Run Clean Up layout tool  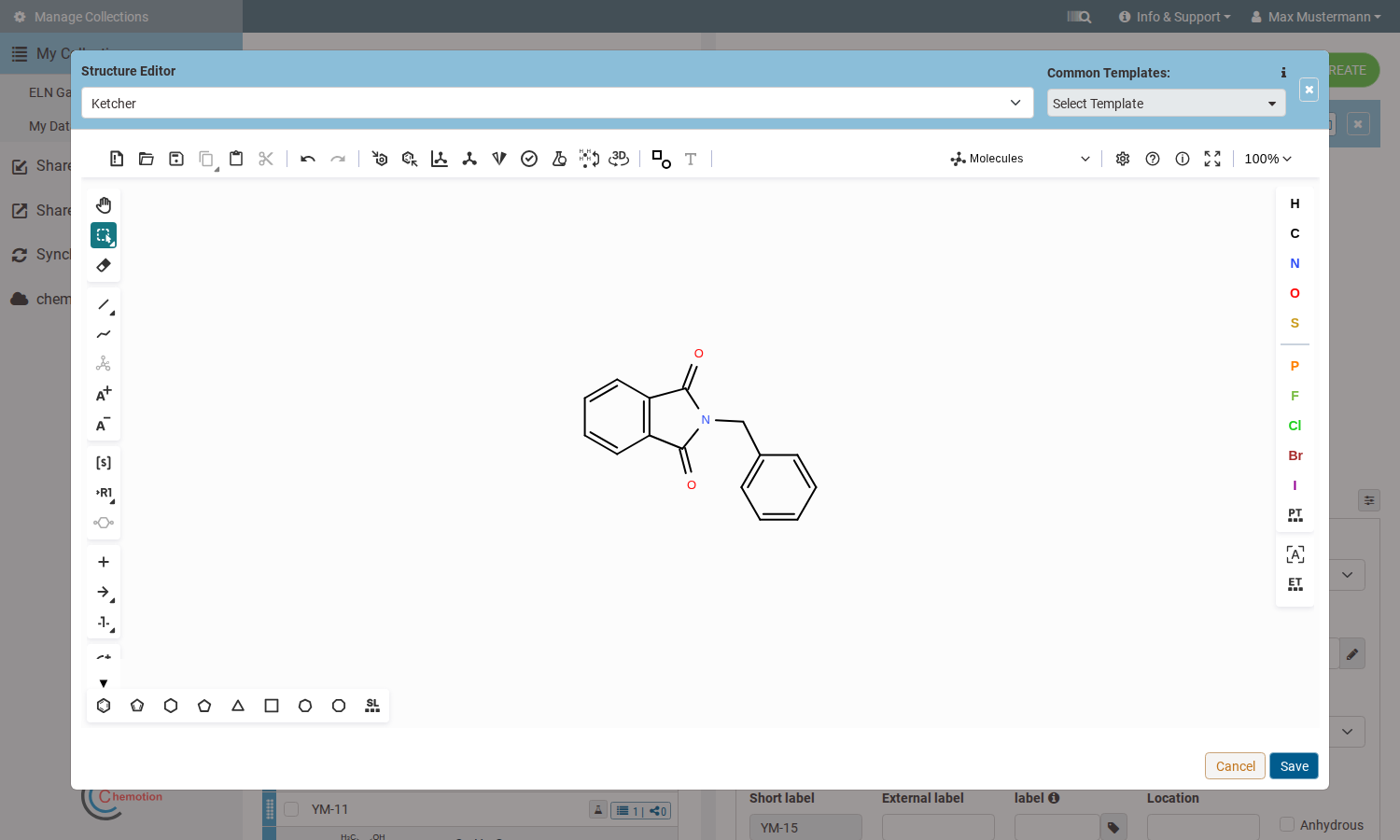[469, 159]
